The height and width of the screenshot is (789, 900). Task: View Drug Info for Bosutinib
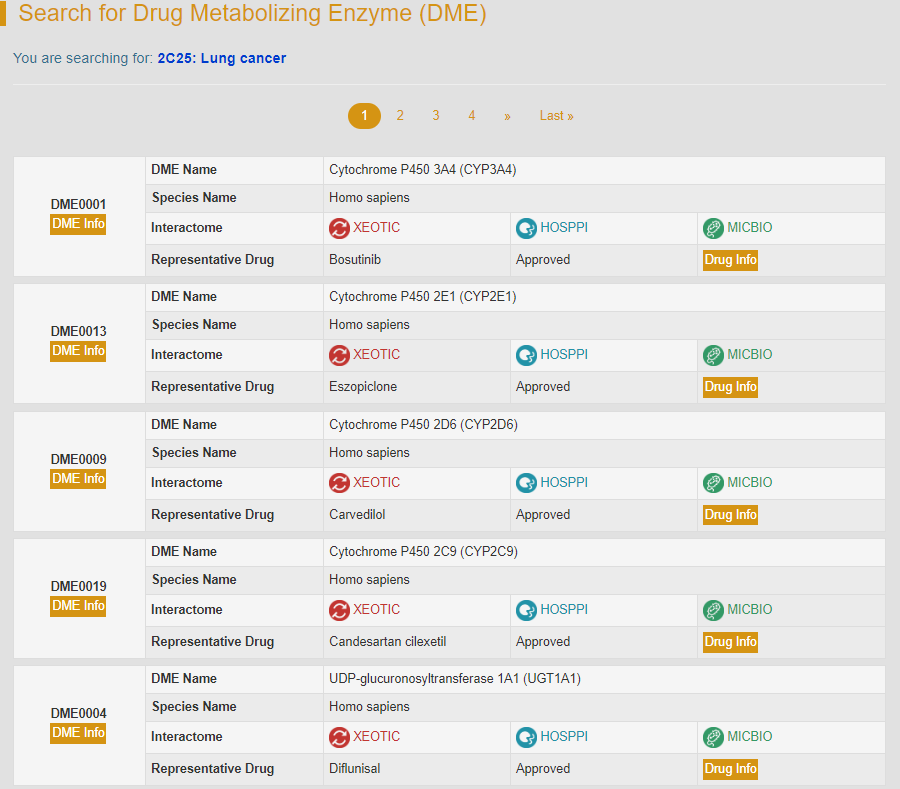tap(730, 260)
